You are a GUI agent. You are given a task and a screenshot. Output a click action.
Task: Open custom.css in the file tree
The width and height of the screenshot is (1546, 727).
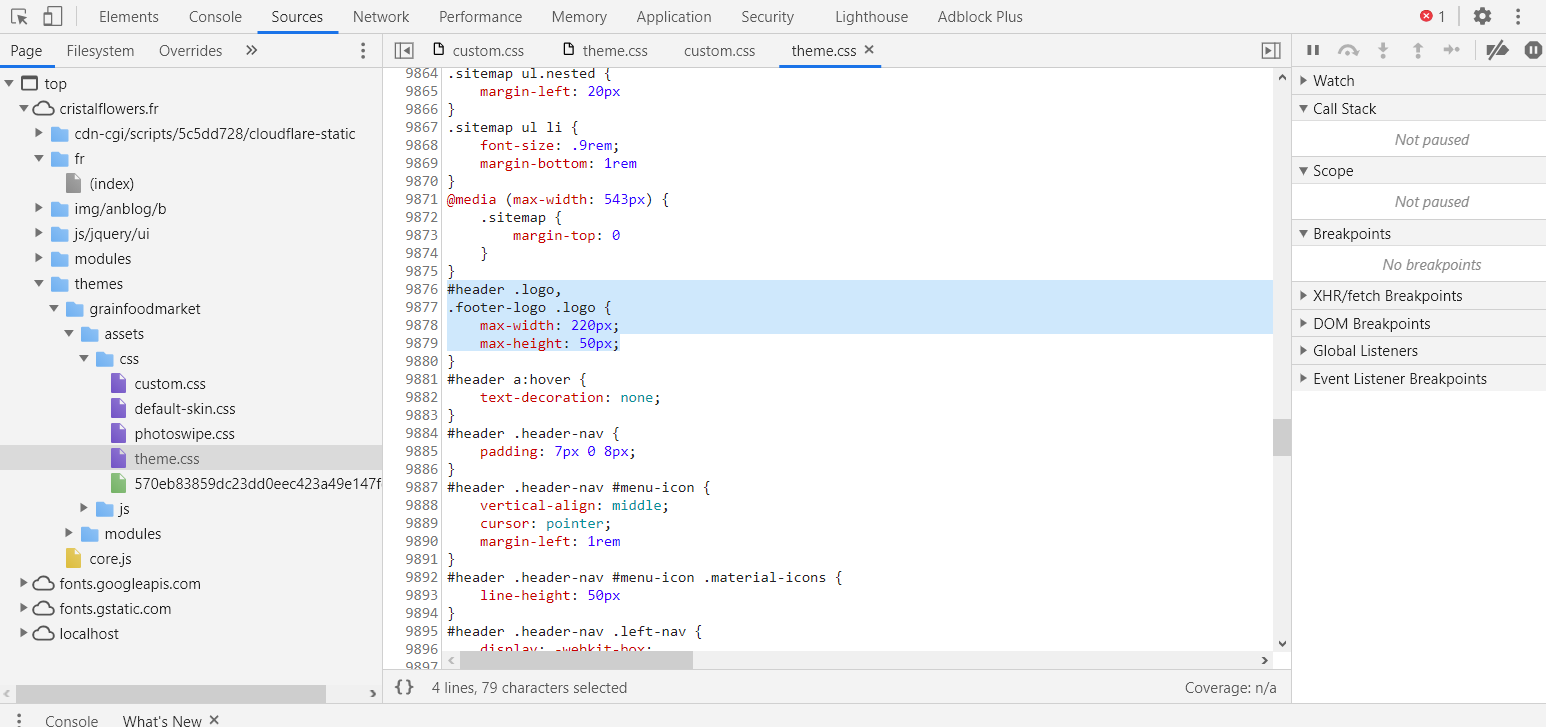[x=170, y=384]
